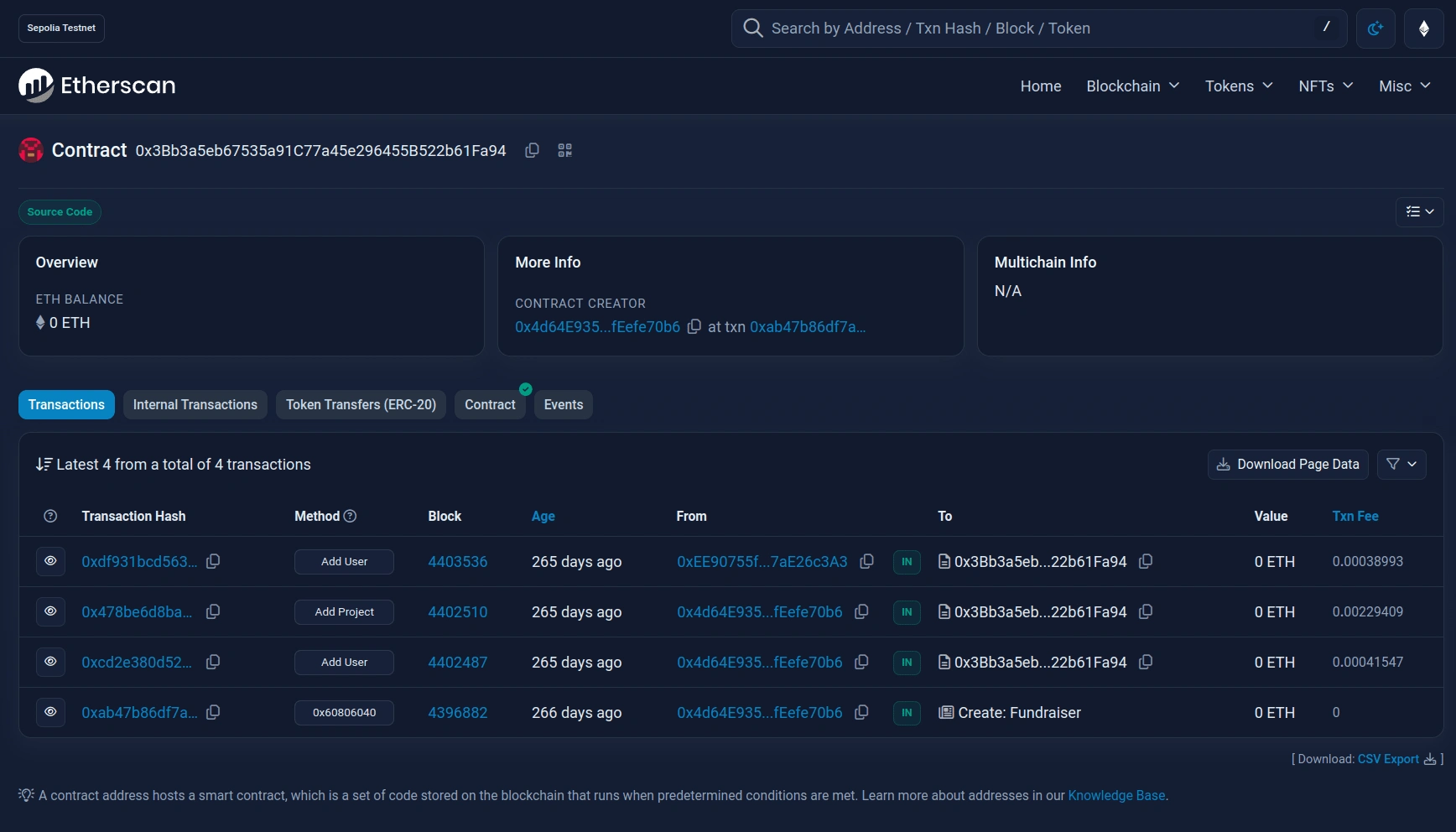1456x832 pixels.
Task: Switch to Internal Transactions tab
Action: point(195,405)
